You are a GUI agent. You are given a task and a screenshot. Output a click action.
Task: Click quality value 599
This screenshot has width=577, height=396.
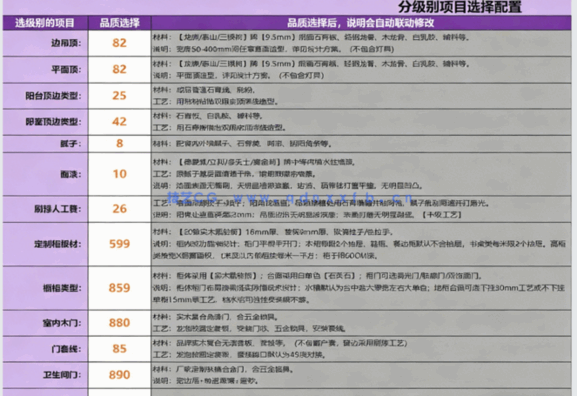pos(120,244)
